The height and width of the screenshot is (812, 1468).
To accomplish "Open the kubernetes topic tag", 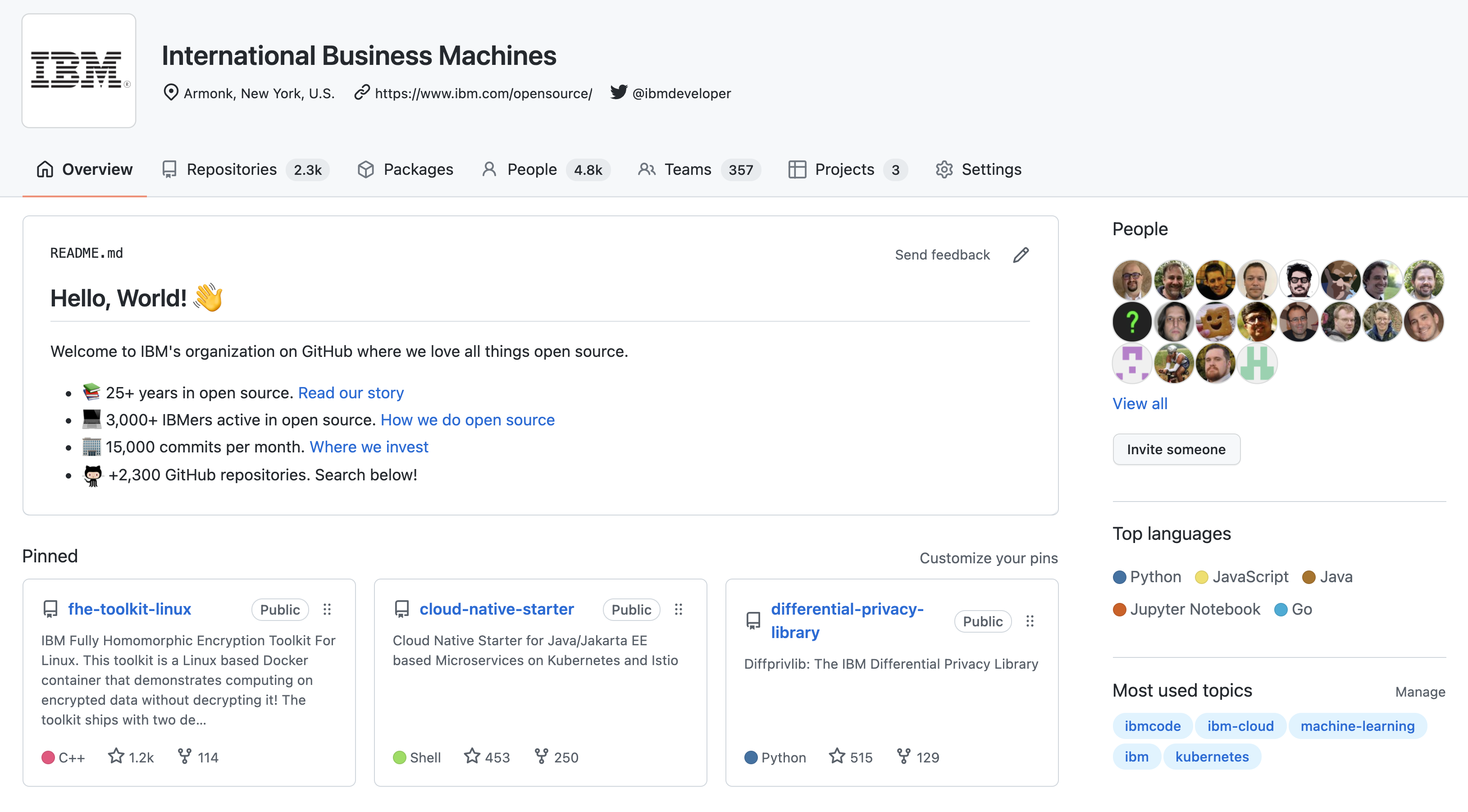I will tap(1212, 757).
